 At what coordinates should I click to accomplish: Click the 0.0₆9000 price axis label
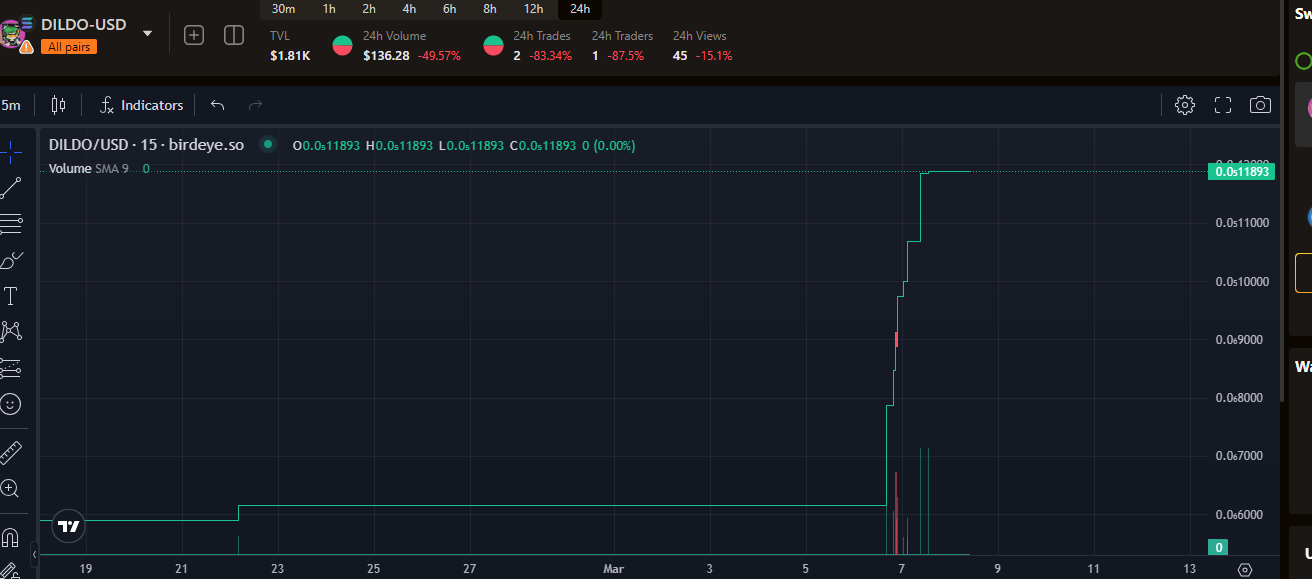(1241, 340)
